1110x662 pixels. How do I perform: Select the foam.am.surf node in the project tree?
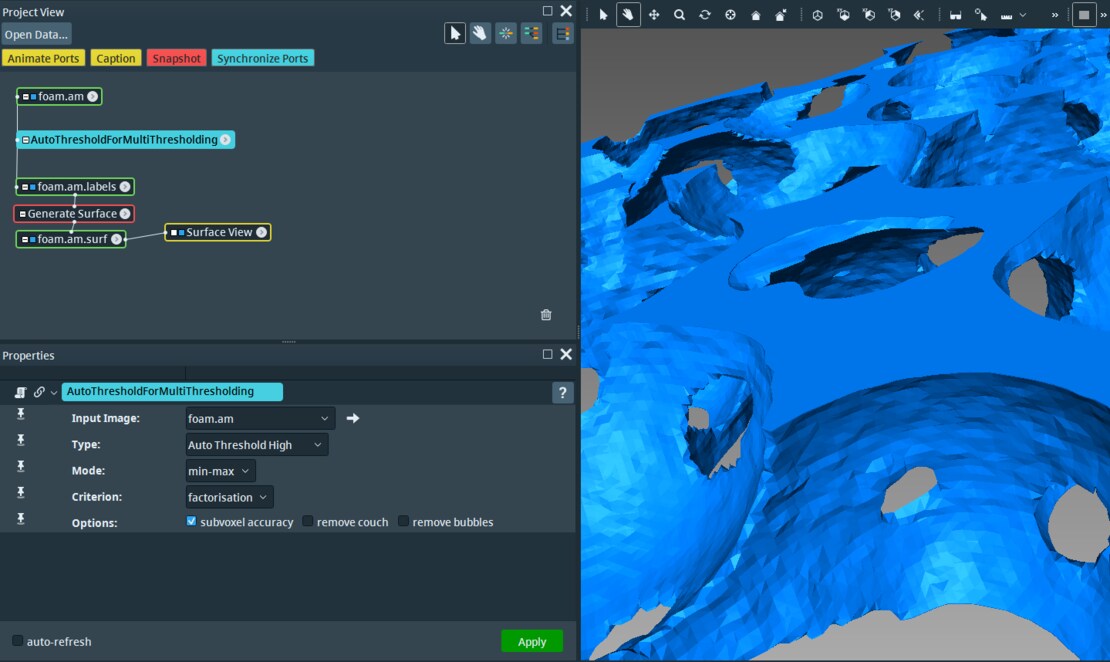tap(70, 239)
